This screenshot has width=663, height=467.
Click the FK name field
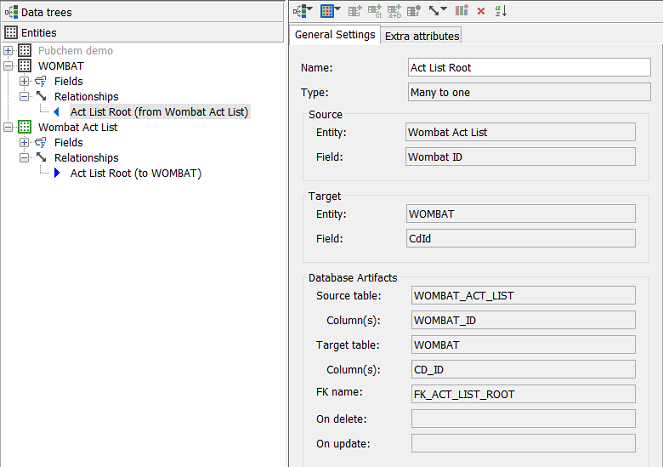[521, 394]
